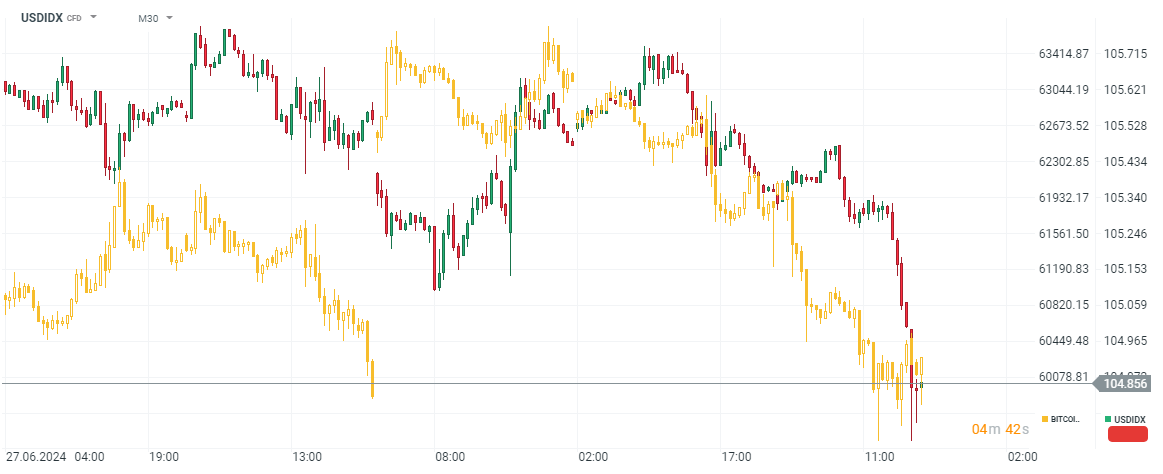The width and height of the screenshot is (1163, 474).
Task: Click the 04m 42s candle countdown timer
Action: (x=1001, y=429)
